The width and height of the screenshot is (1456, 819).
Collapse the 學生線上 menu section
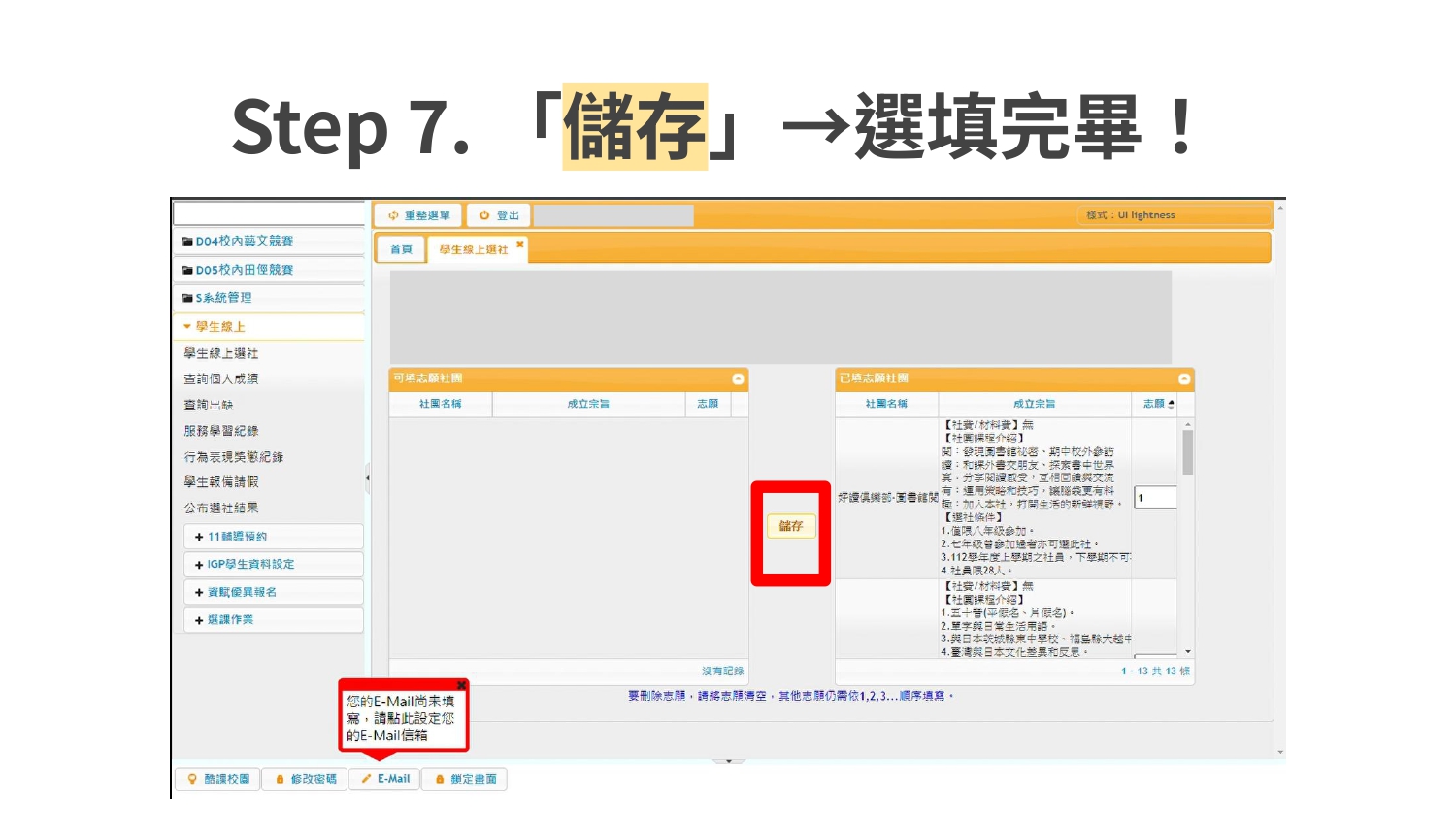tap(187, 327)
